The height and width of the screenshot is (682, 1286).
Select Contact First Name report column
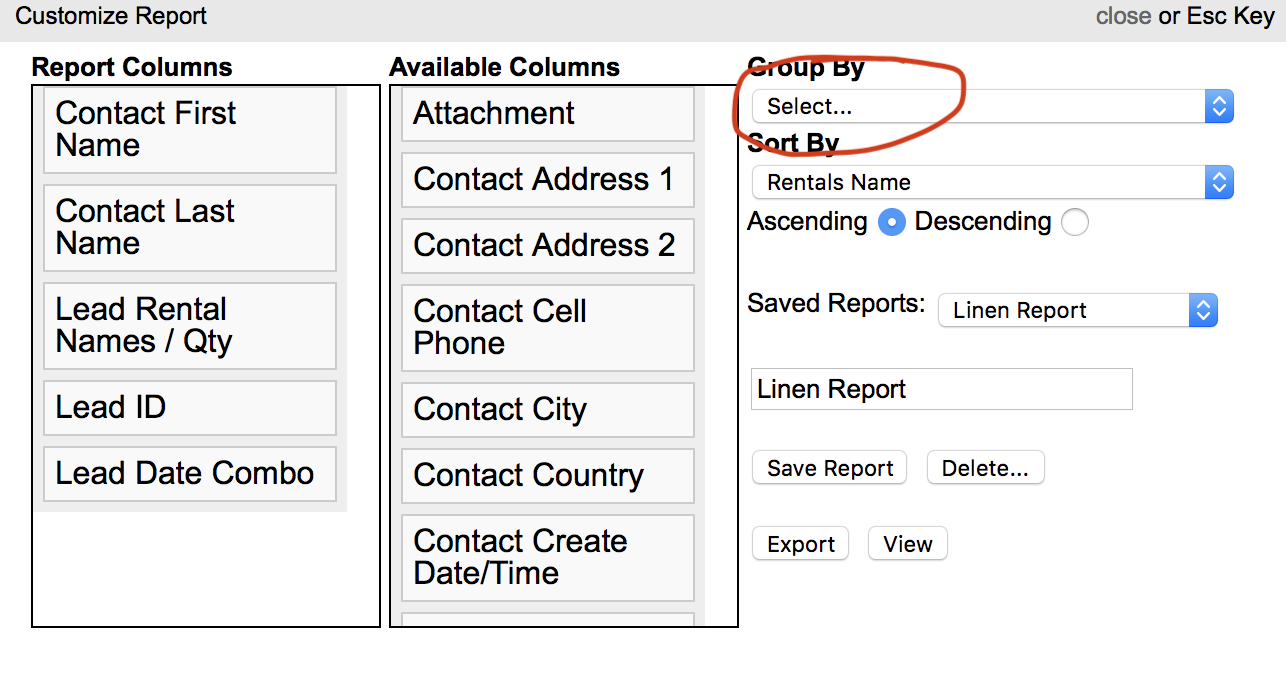tap(190, 130)
